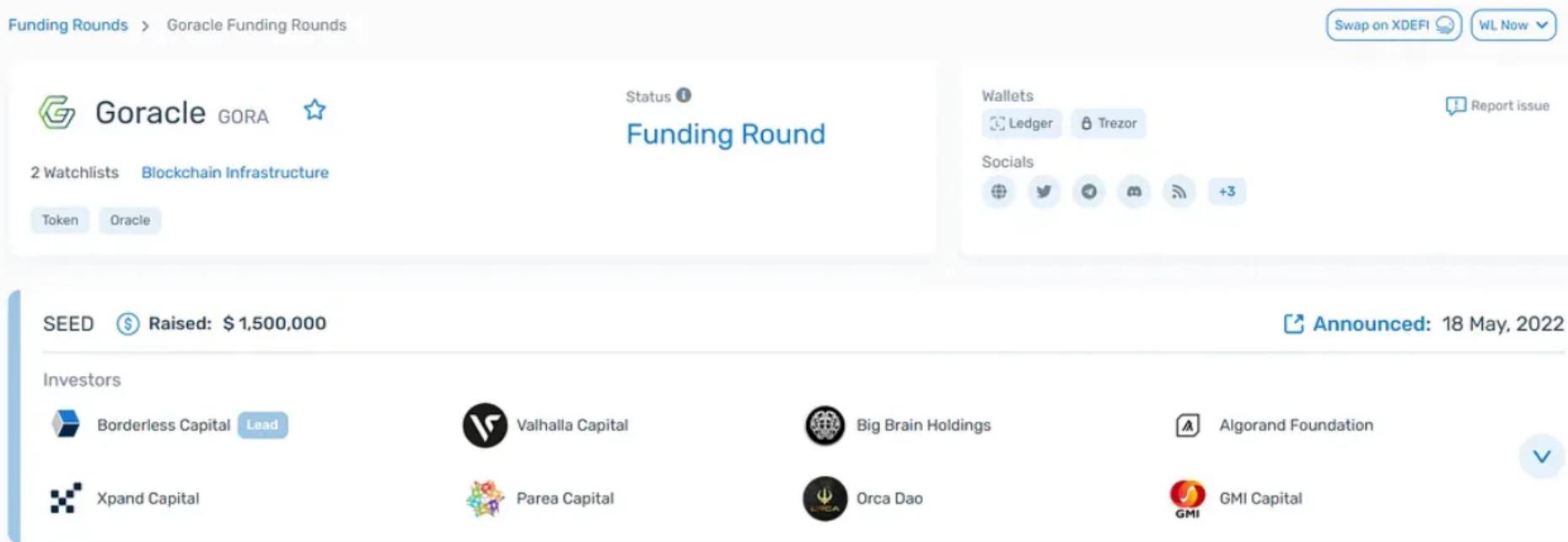The width and height of the screenshot is (1568, 542).
Task: Open the website globe social icon
Action: (999, 191)
